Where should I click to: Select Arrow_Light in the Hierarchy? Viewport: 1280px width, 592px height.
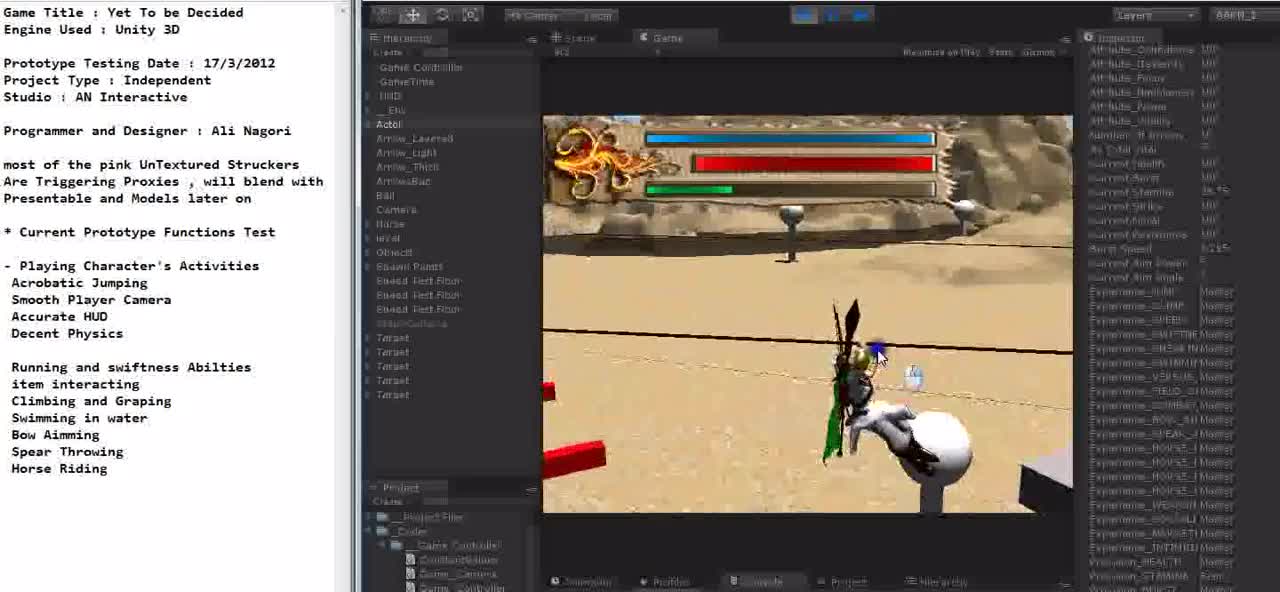406,153
